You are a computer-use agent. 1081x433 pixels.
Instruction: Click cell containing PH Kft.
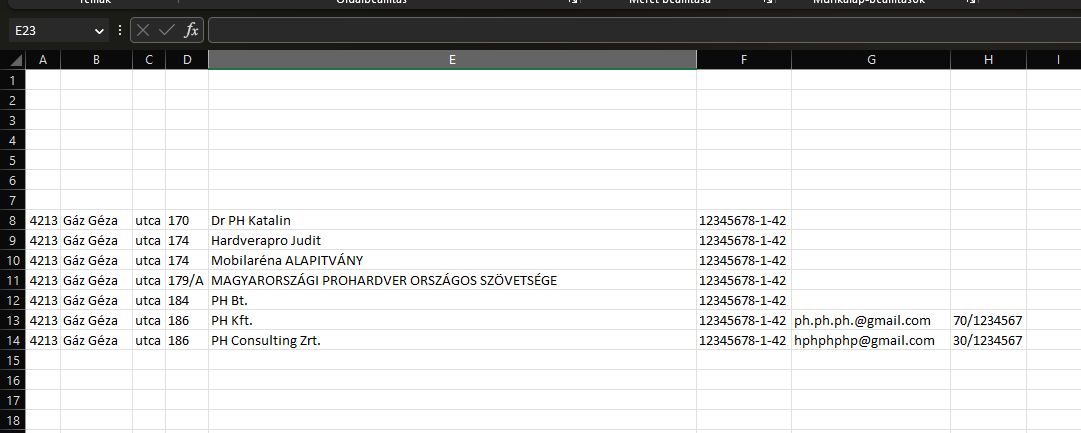point(452,321)
